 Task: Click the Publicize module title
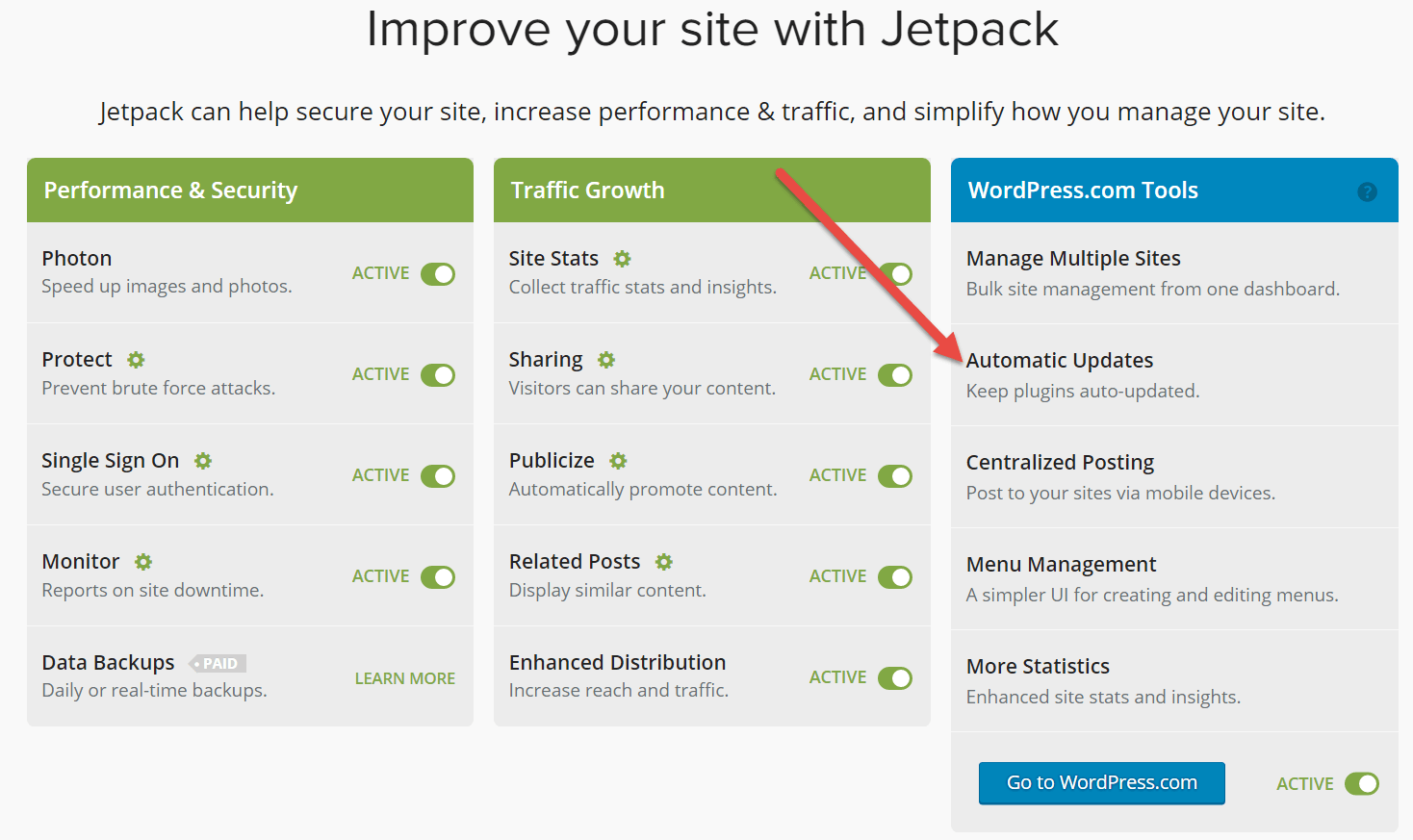click(552, 461)
